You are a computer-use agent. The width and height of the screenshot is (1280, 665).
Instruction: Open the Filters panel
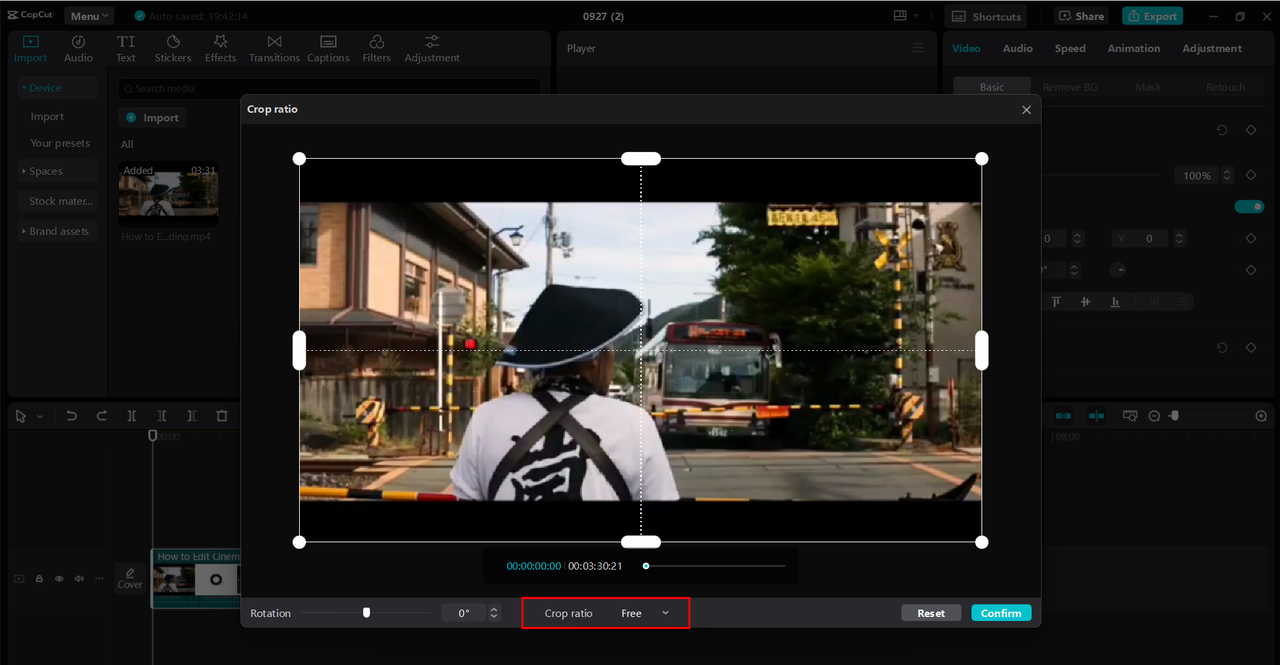point(376,48)
